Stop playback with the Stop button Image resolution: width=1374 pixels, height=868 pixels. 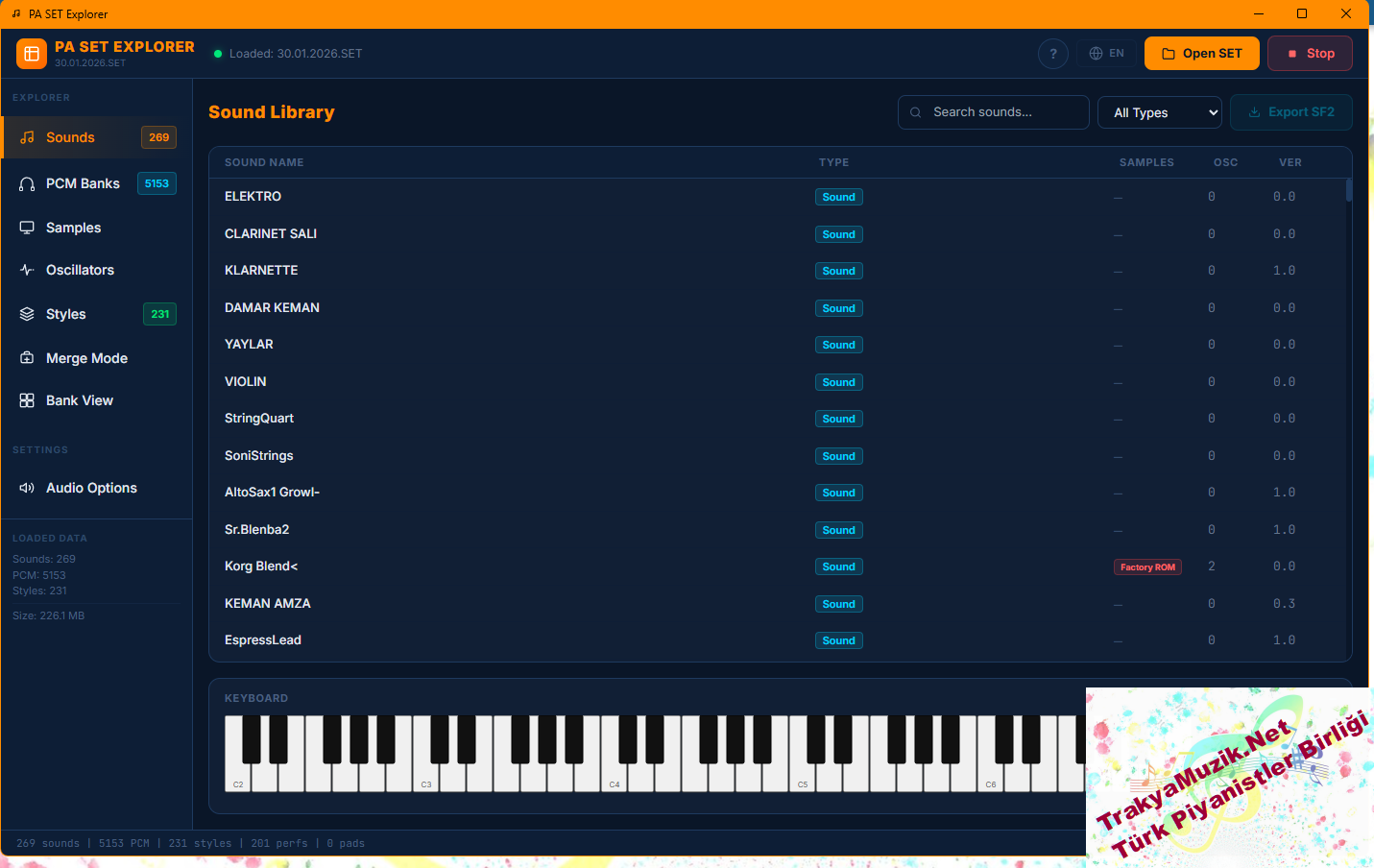pos(1310,54)
